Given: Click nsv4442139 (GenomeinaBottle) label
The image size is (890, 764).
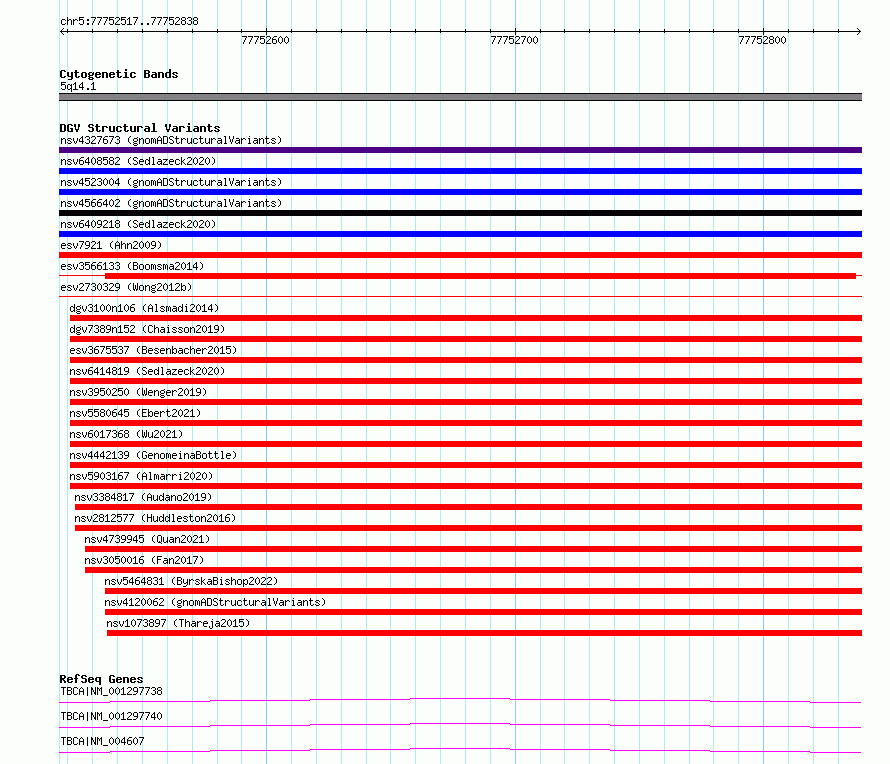Looking at the screenshot, I should click(153, 455).
